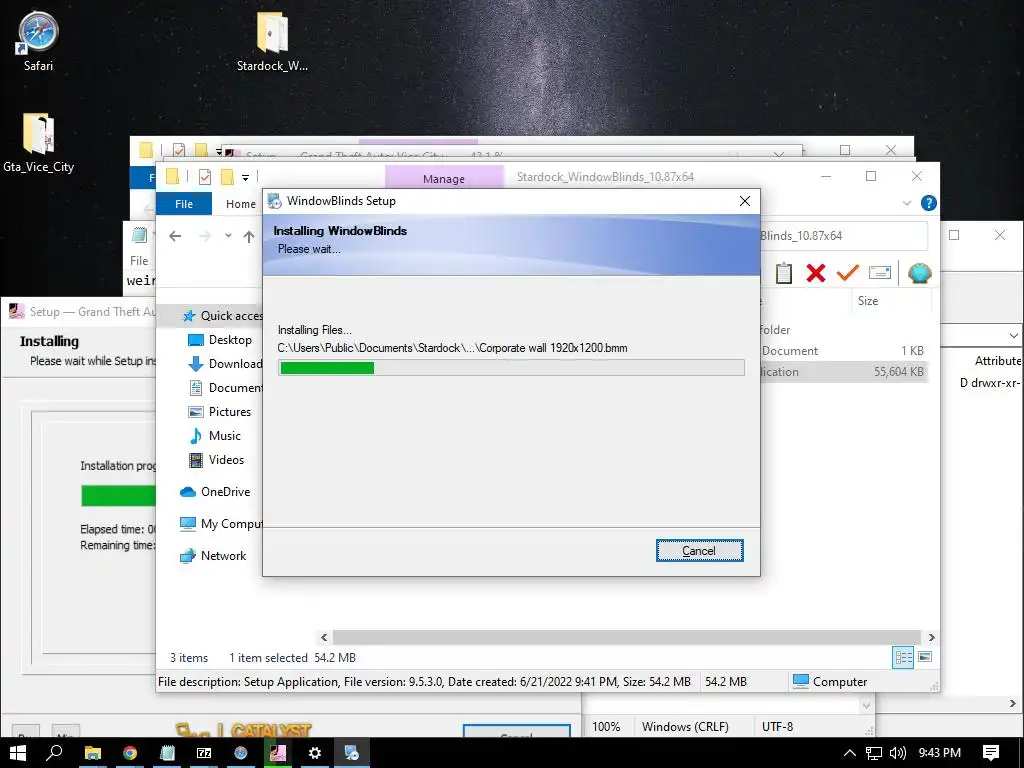Click the WindowBlinds install progress bar
Viewport: 1024px width, 768px height.
click(511, 368)
